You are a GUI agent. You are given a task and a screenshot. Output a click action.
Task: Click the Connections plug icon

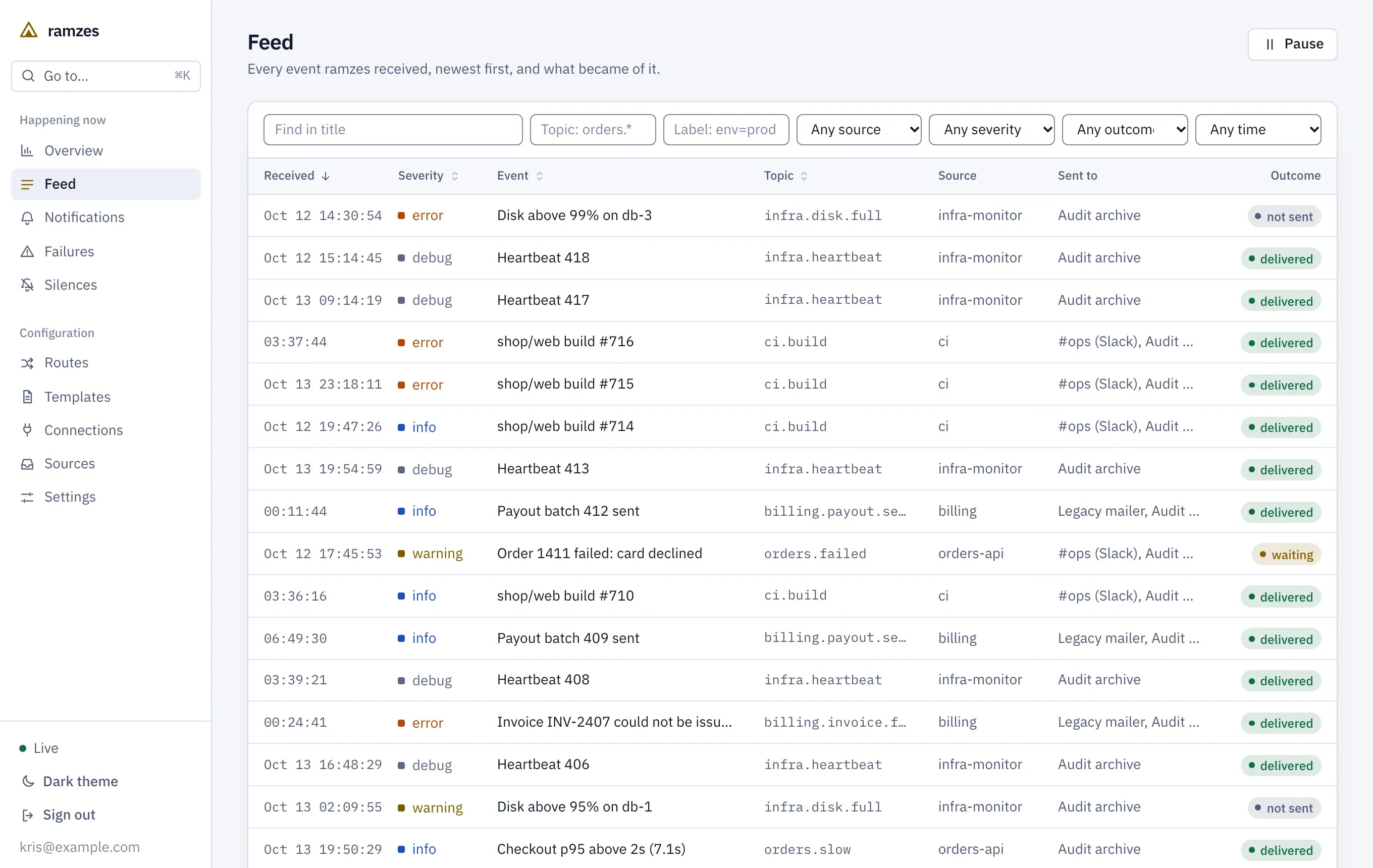[x=27, y=430]
